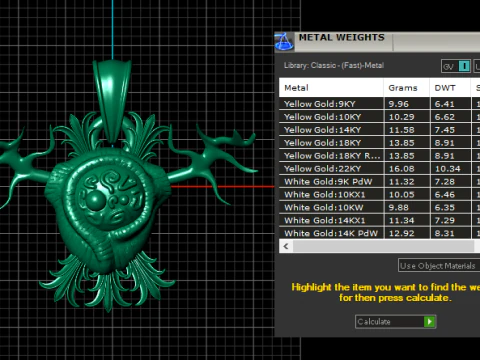Select the Yellow Gold:18KY row

(x=379, y=143)
